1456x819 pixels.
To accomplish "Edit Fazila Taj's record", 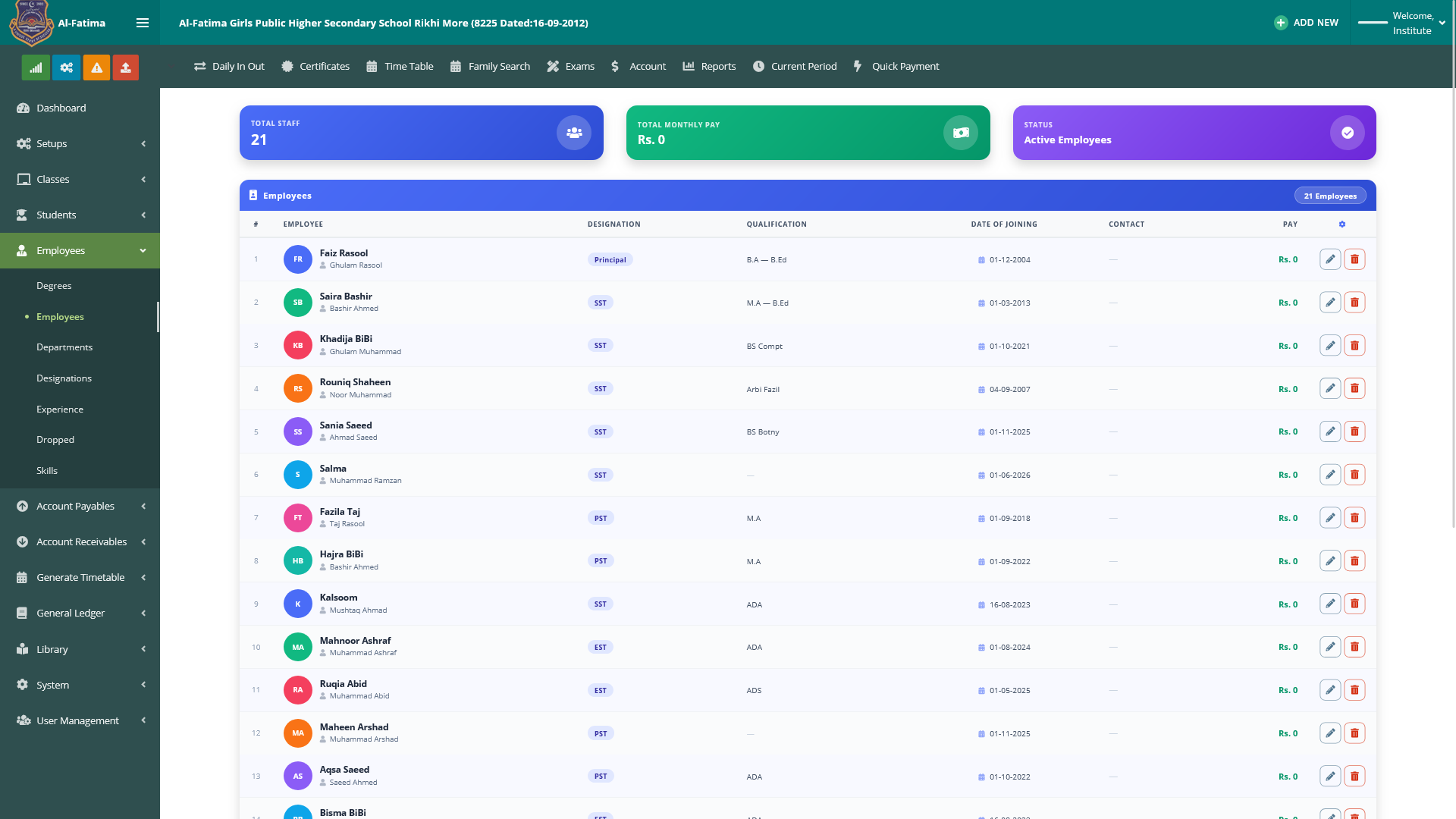I will pos(1330,518).
